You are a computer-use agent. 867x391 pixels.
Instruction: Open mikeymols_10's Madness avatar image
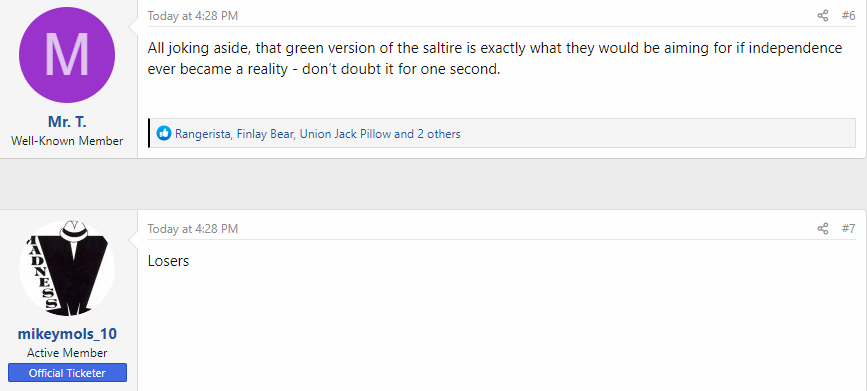click(x=67, y=268)
